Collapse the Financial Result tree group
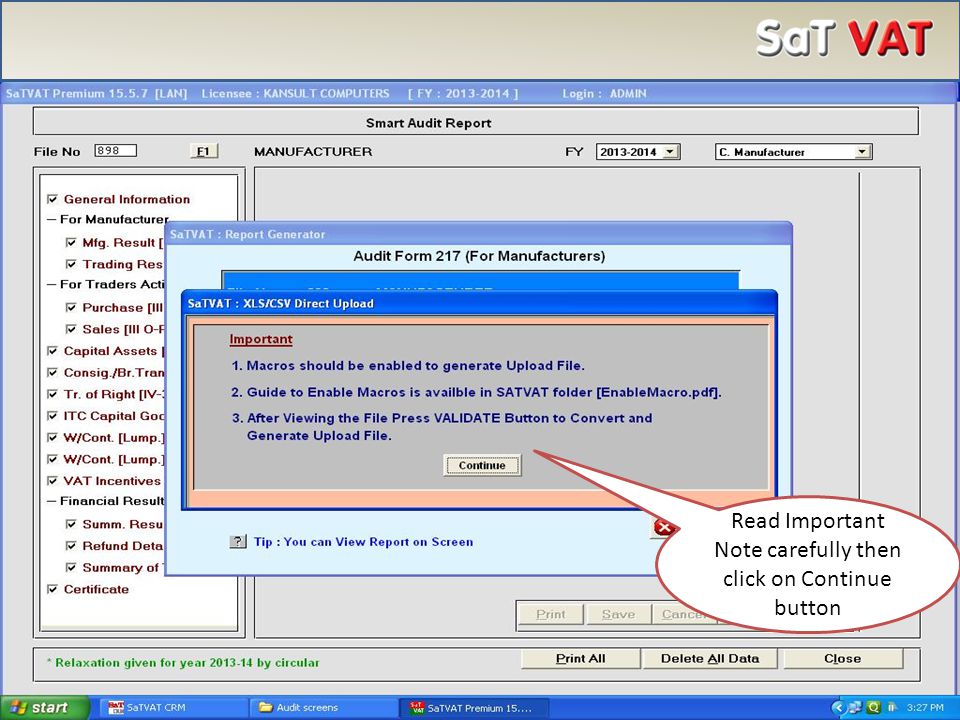Viewport: 960px width, 720px height. [x=51, y=501]
